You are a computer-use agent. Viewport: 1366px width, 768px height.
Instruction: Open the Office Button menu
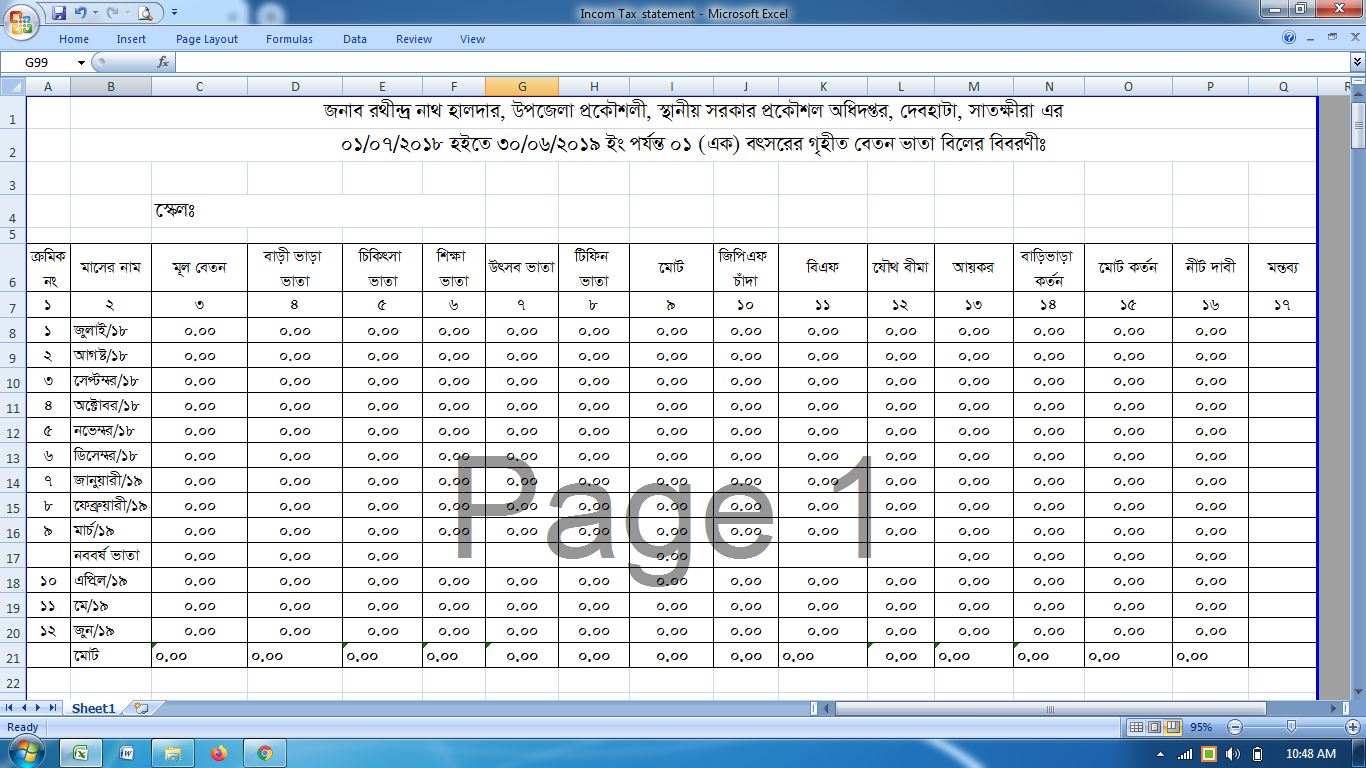point(22,20)
